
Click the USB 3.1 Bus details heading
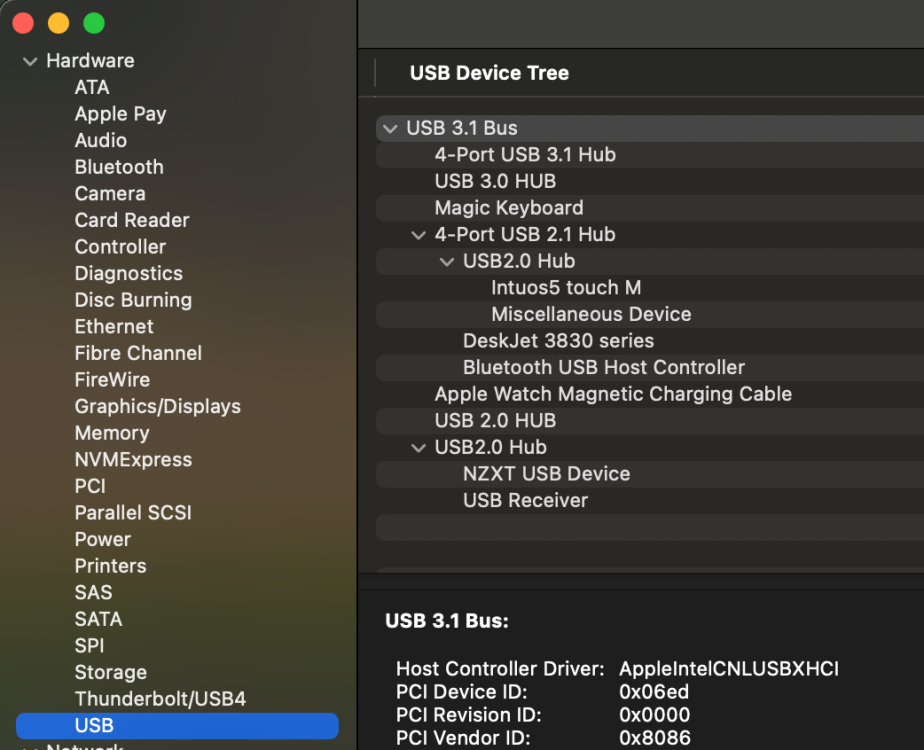click(447, 621)
